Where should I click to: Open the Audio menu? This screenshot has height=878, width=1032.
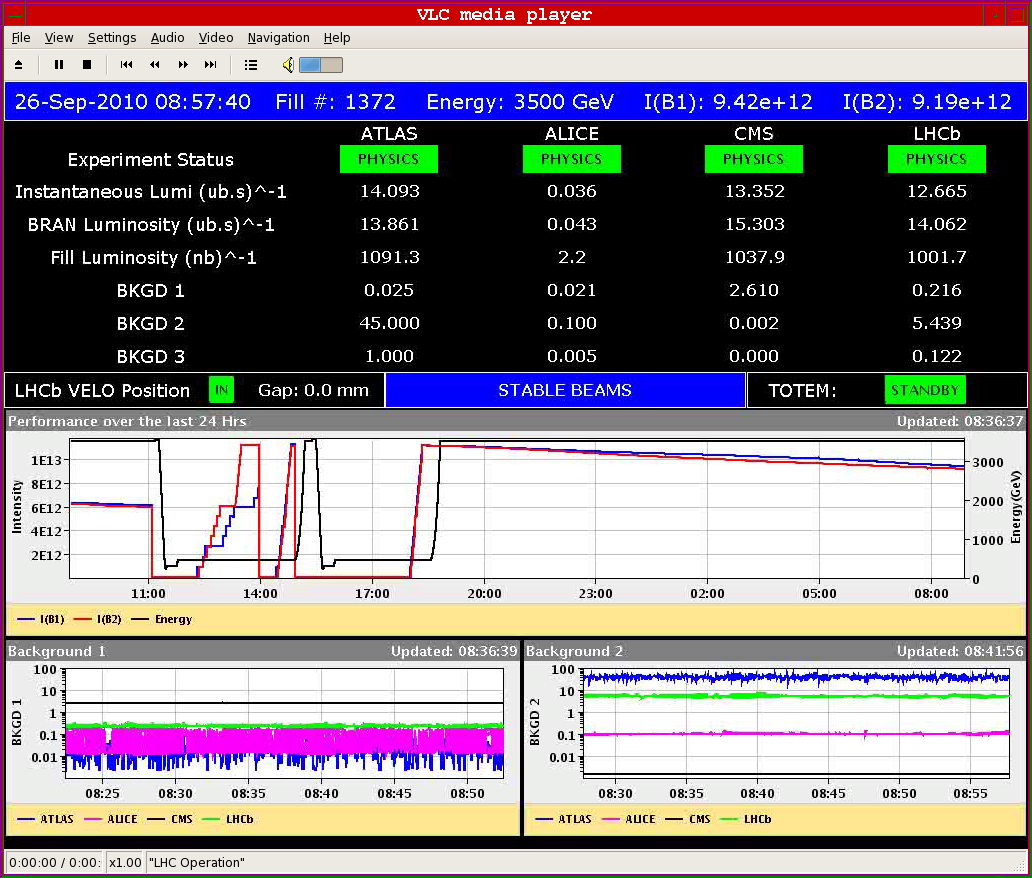pyautogui.click(x=167, y=38)
